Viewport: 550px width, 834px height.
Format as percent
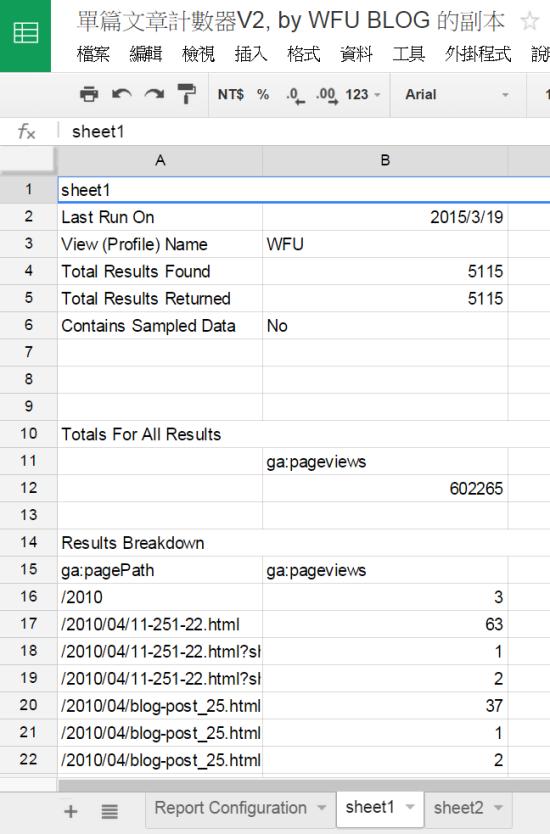[x=263, y=95]
